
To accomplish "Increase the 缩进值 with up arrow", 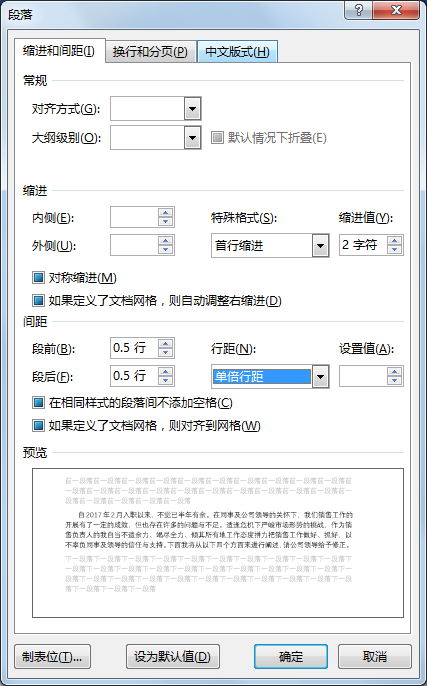I will click(395, 241).
